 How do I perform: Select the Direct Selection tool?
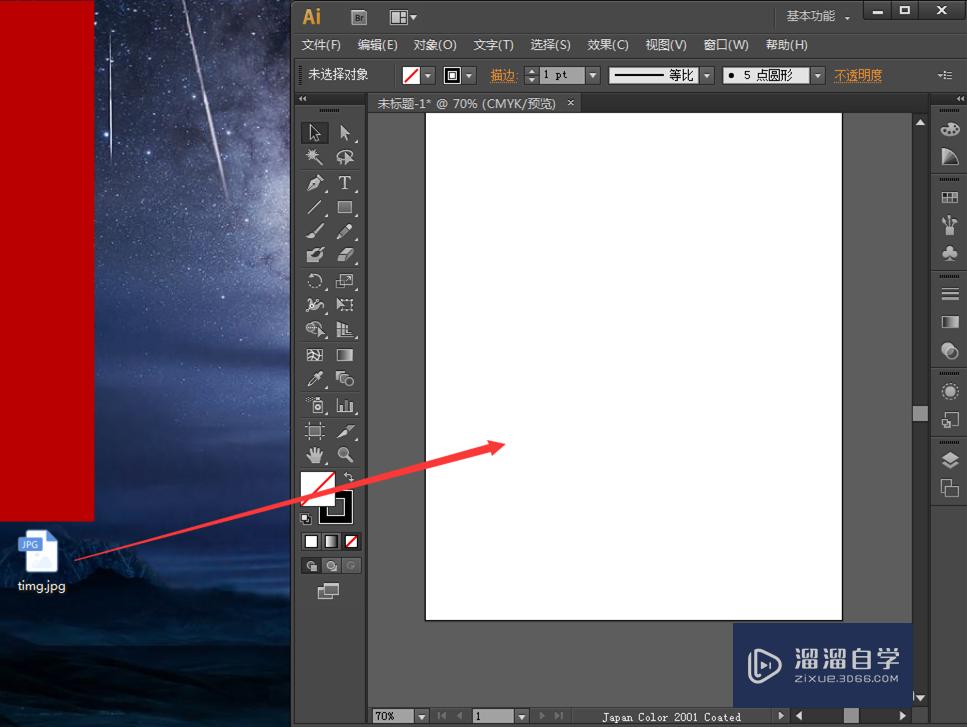[345, 133]
